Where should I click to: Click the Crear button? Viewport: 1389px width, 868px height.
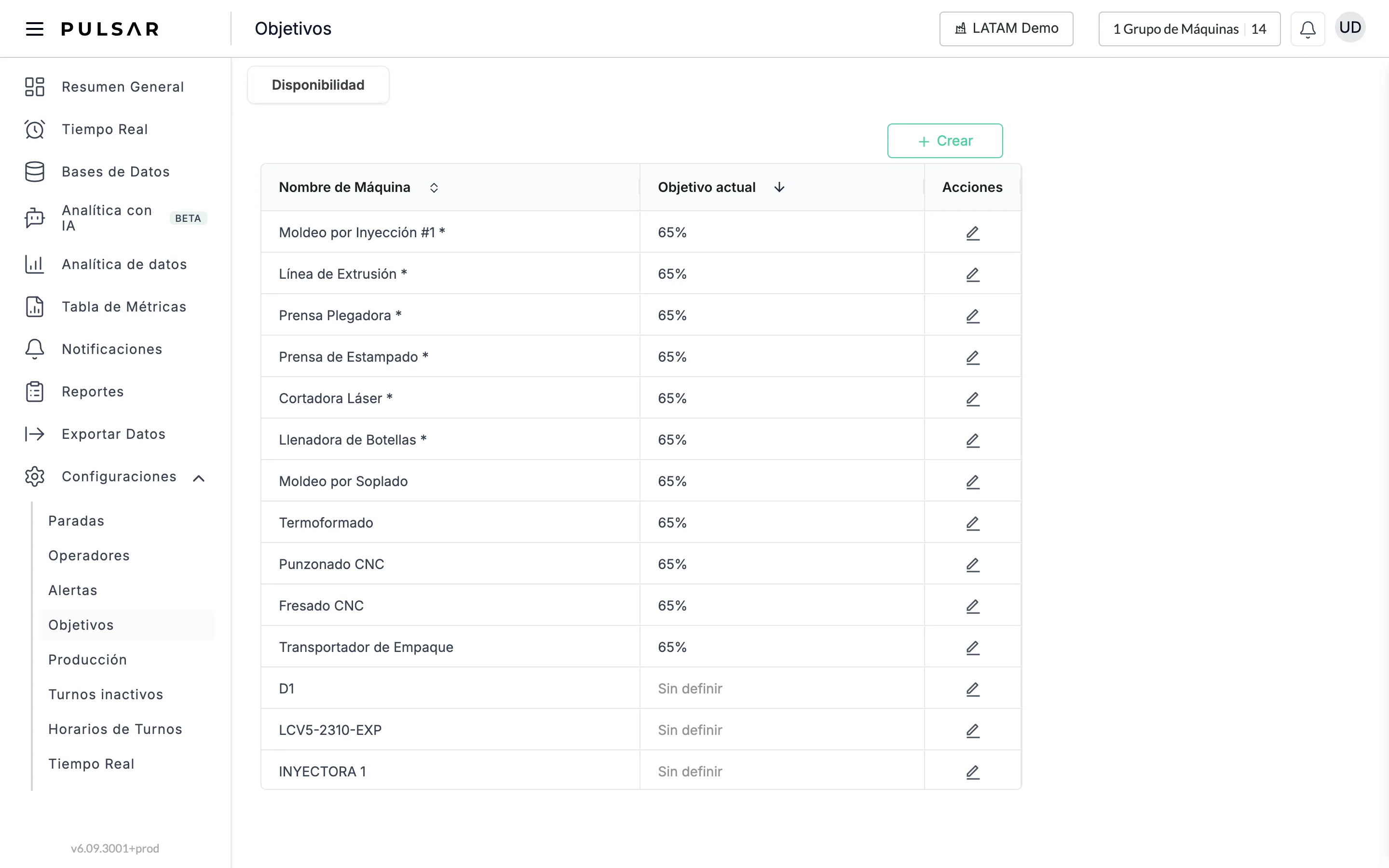tap(945, 141)
